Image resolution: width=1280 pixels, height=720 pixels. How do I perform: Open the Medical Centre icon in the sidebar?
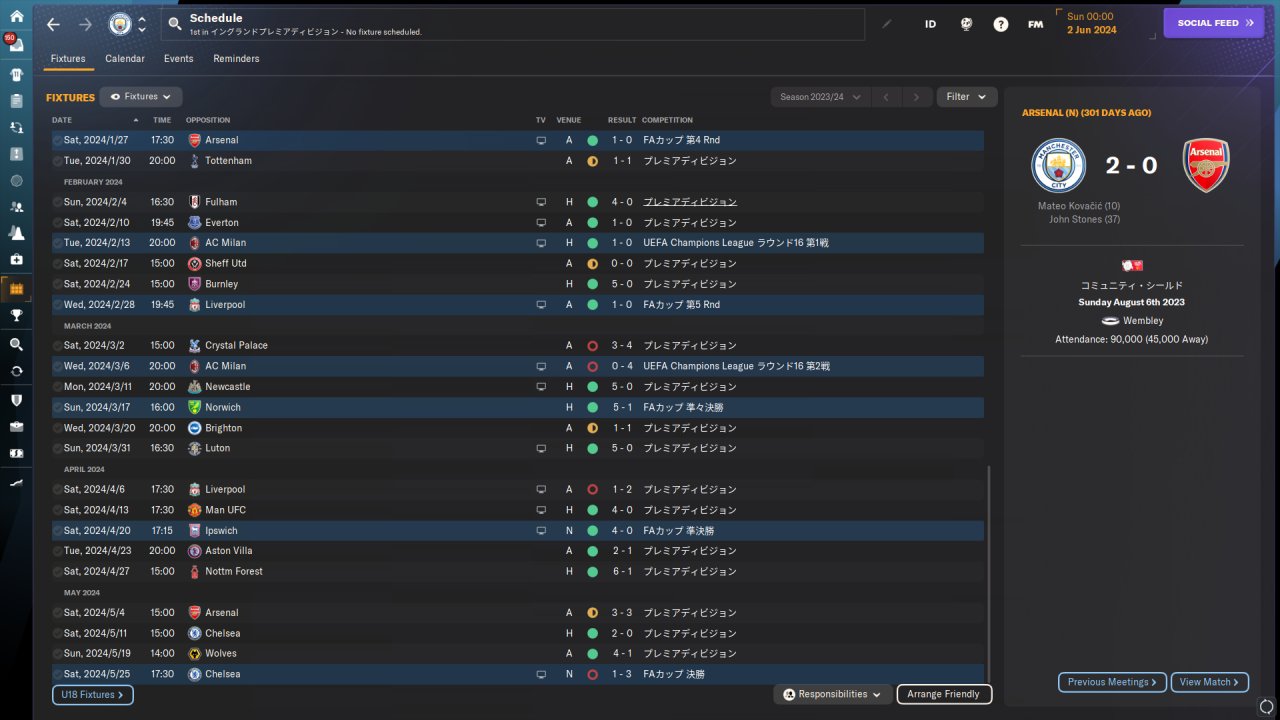tap(16, 259)
